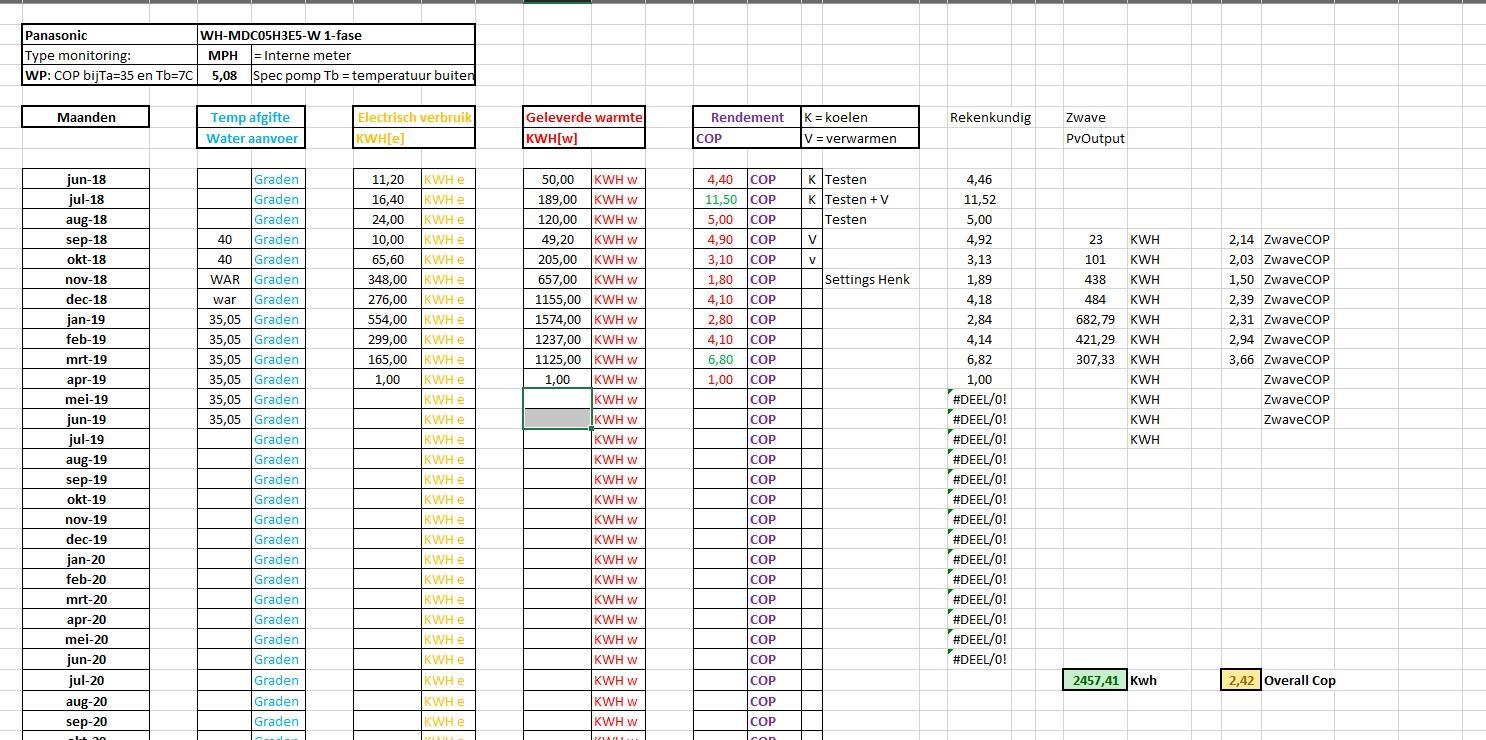Viewport: 1486px width, 740px height.
Task: Select the 11,52 Rekenkundig value
Action: click(x=980, y=199)
